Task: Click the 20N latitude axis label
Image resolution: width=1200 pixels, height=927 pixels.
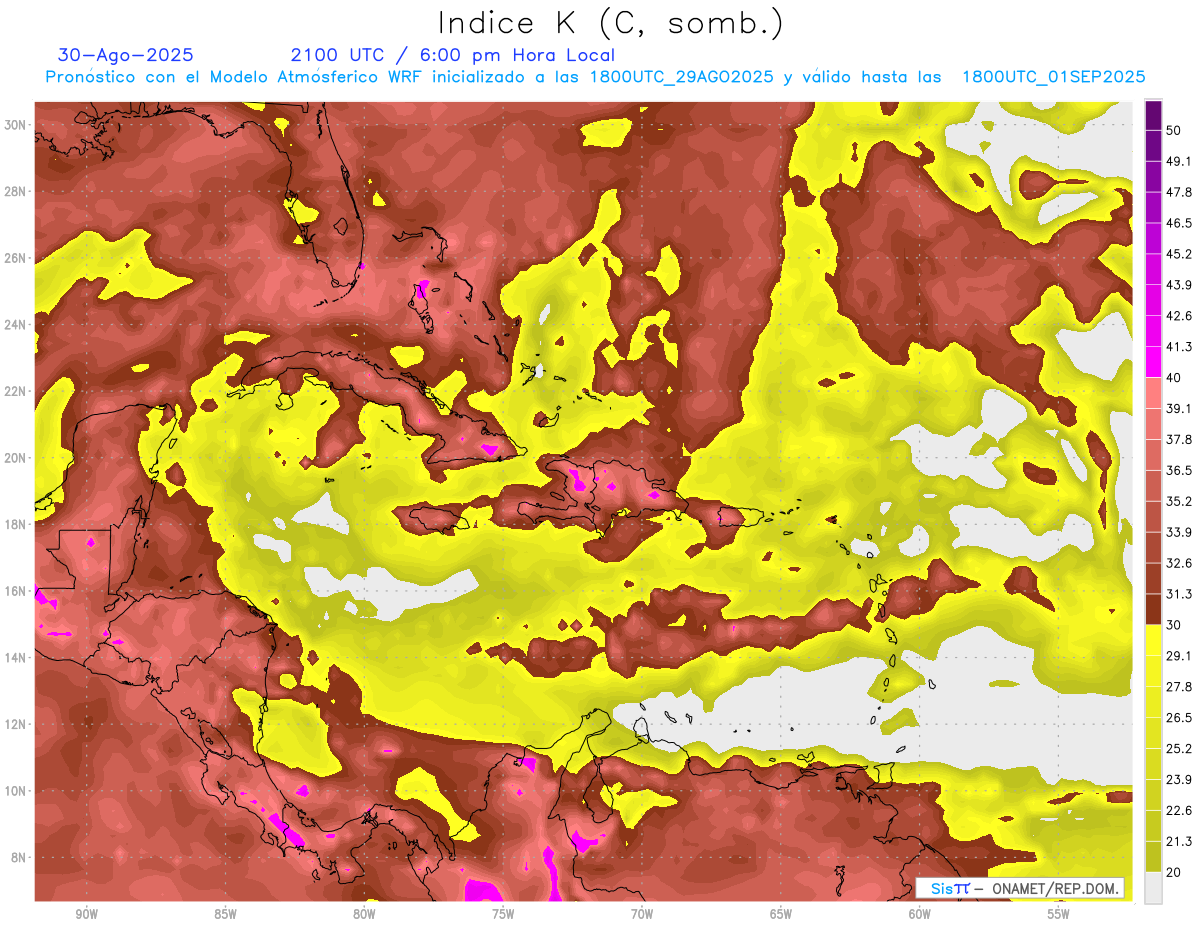Action: click(15, 458)
